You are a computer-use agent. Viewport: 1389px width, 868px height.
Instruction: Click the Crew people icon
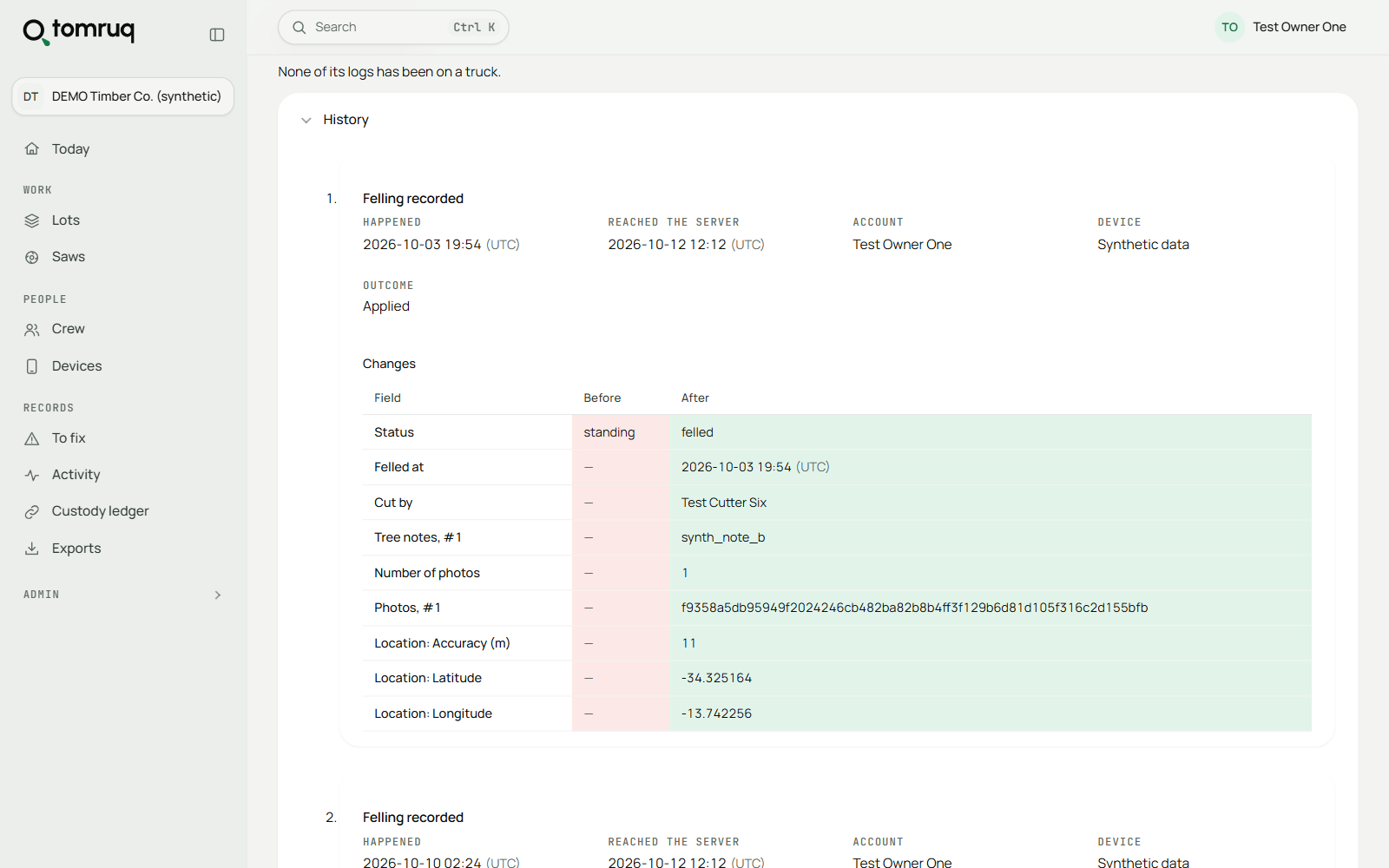tap(32, 330)
